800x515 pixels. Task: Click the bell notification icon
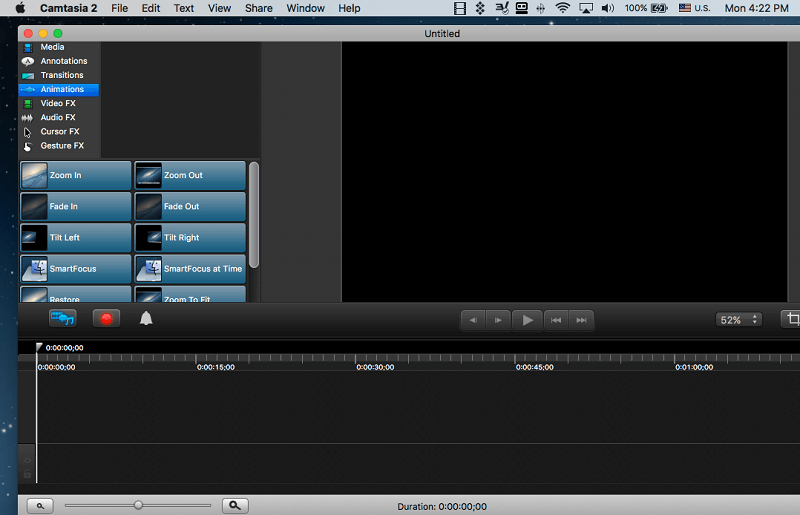(x=146, y=318)
